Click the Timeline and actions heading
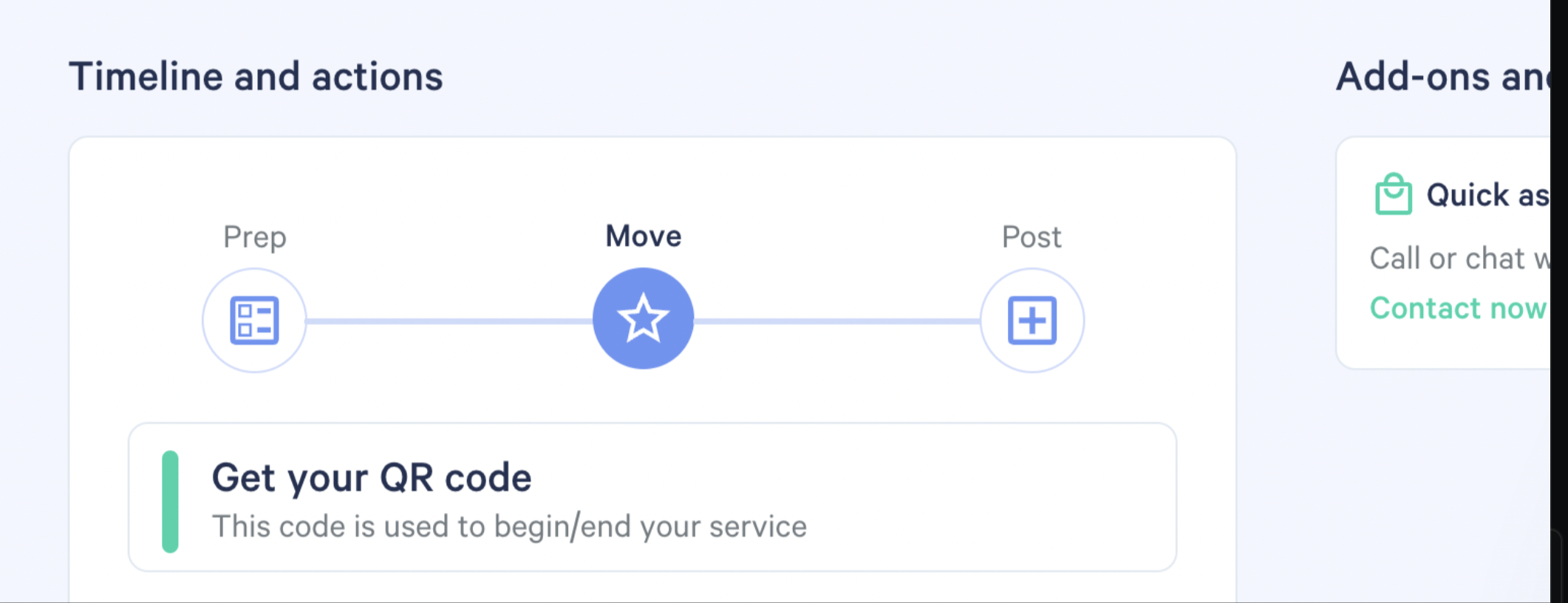The width and height of the screenshot is (1568, 603). (256, 77)
